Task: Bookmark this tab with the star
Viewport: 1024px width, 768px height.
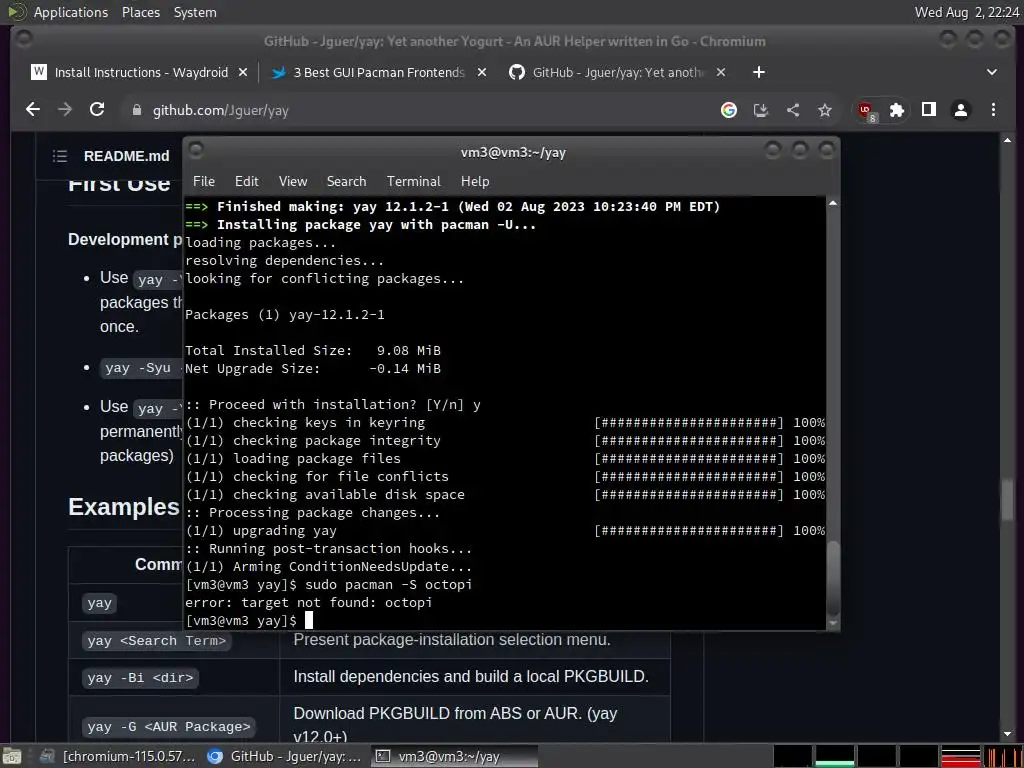Action: [x=825, y=110]
